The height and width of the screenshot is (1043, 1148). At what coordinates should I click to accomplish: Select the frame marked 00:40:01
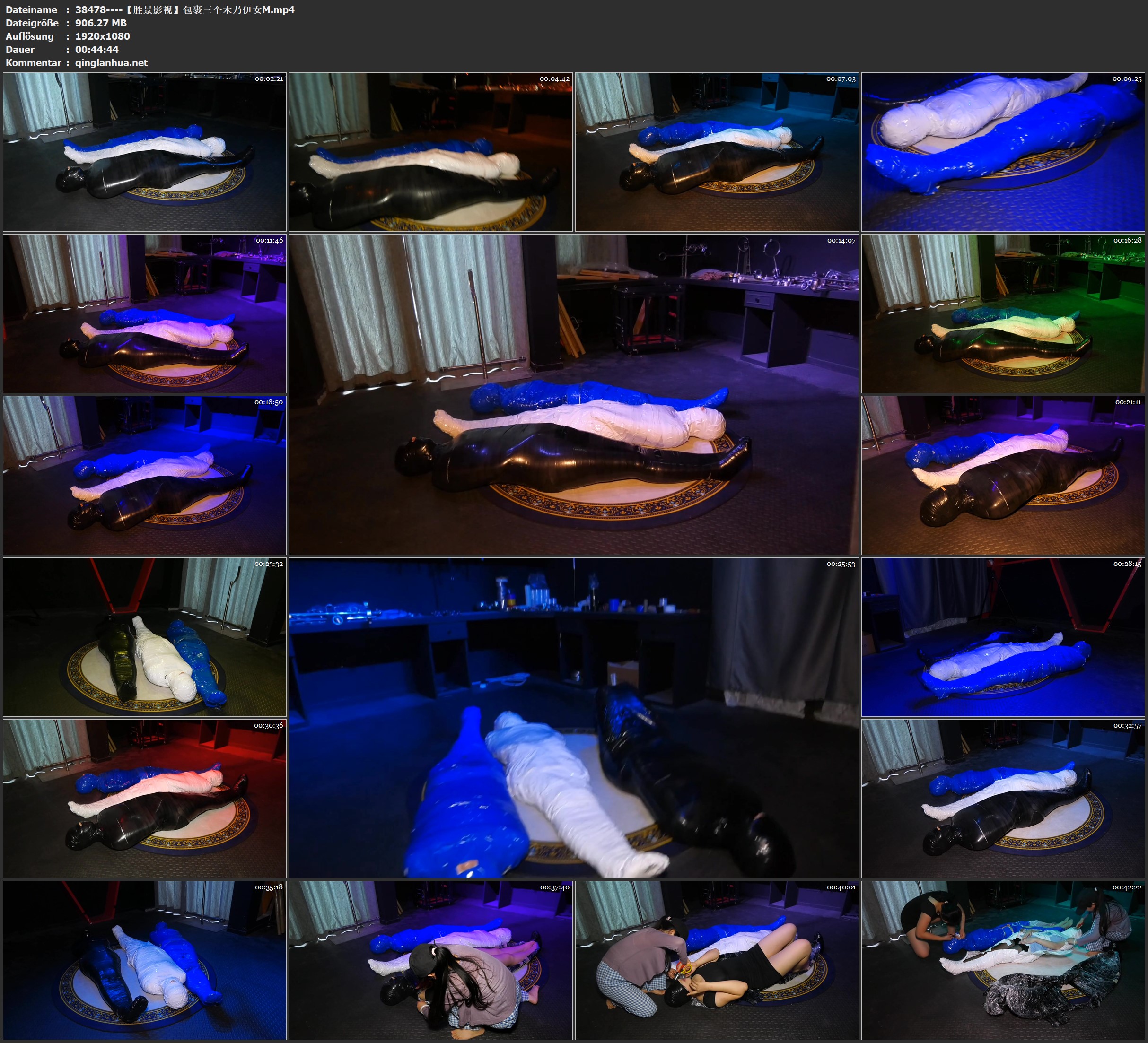(717, 960)
